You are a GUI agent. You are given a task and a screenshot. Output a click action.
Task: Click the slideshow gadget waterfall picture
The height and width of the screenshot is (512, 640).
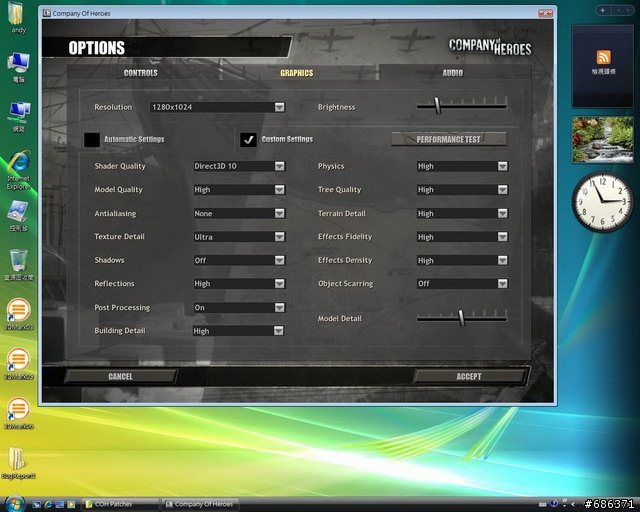[x=603, y=140]
